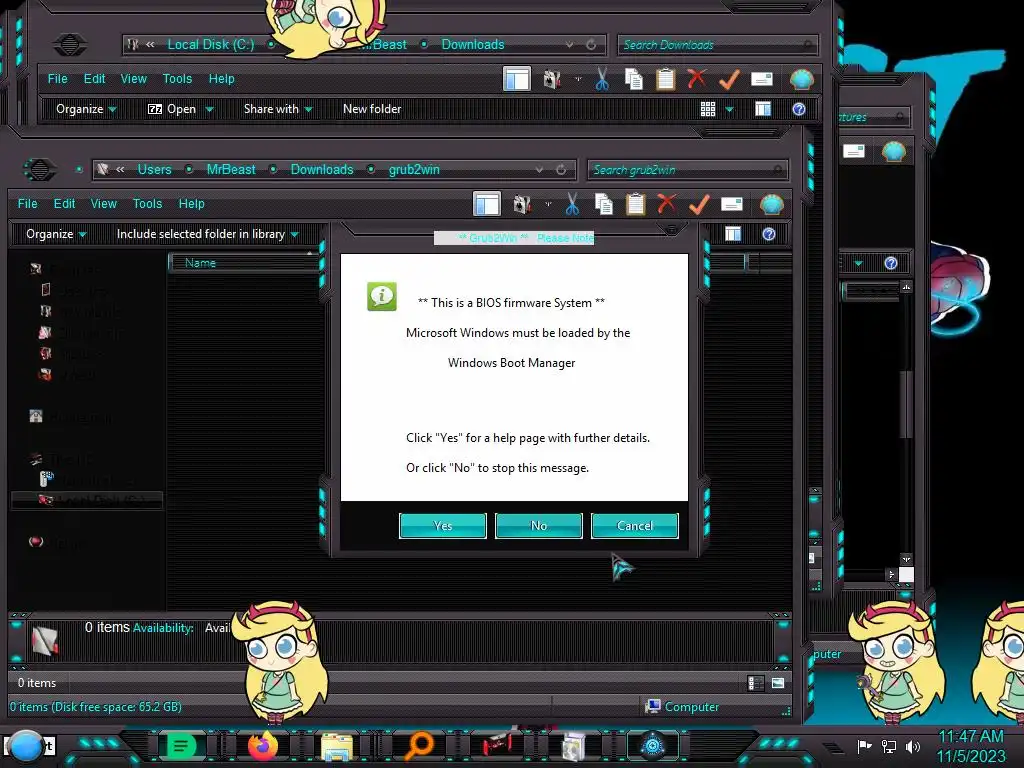Click clipboard Paste icon in grub2win window
The image size is (1024, 768).
635,204
